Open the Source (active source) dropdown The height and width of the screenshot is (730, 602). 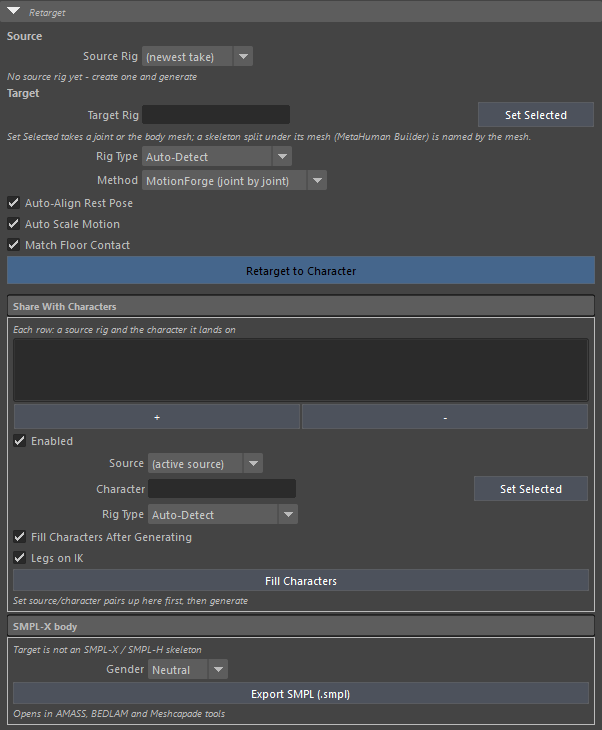coord(205,464)
